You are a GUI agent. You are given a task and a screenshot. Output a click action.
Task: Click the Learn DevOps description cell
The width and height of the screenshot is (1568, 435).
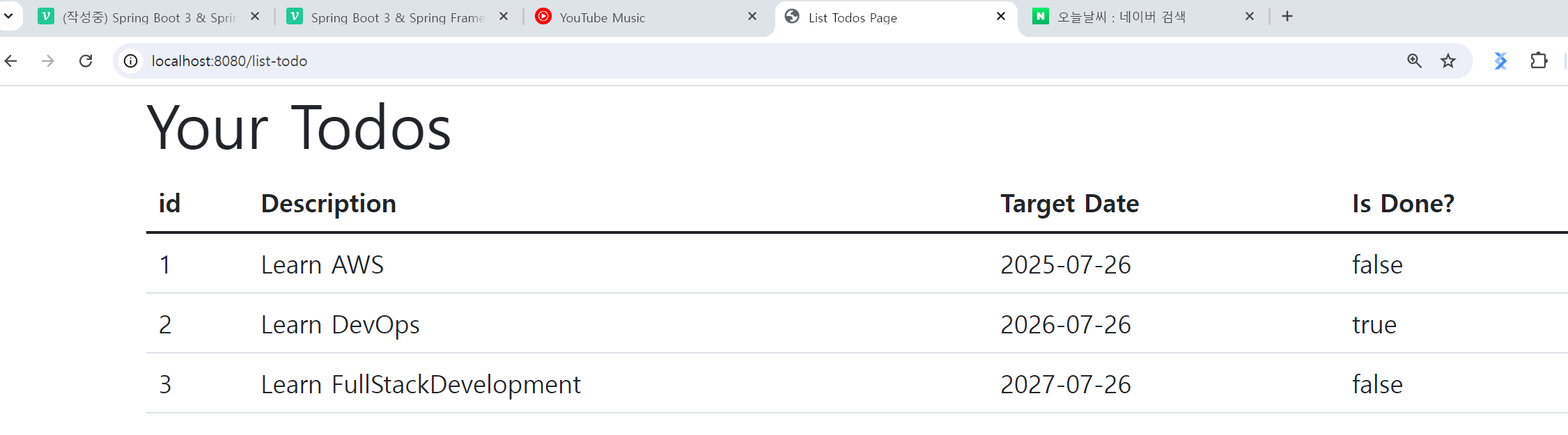pyautogui.click(x=340, y=325)
